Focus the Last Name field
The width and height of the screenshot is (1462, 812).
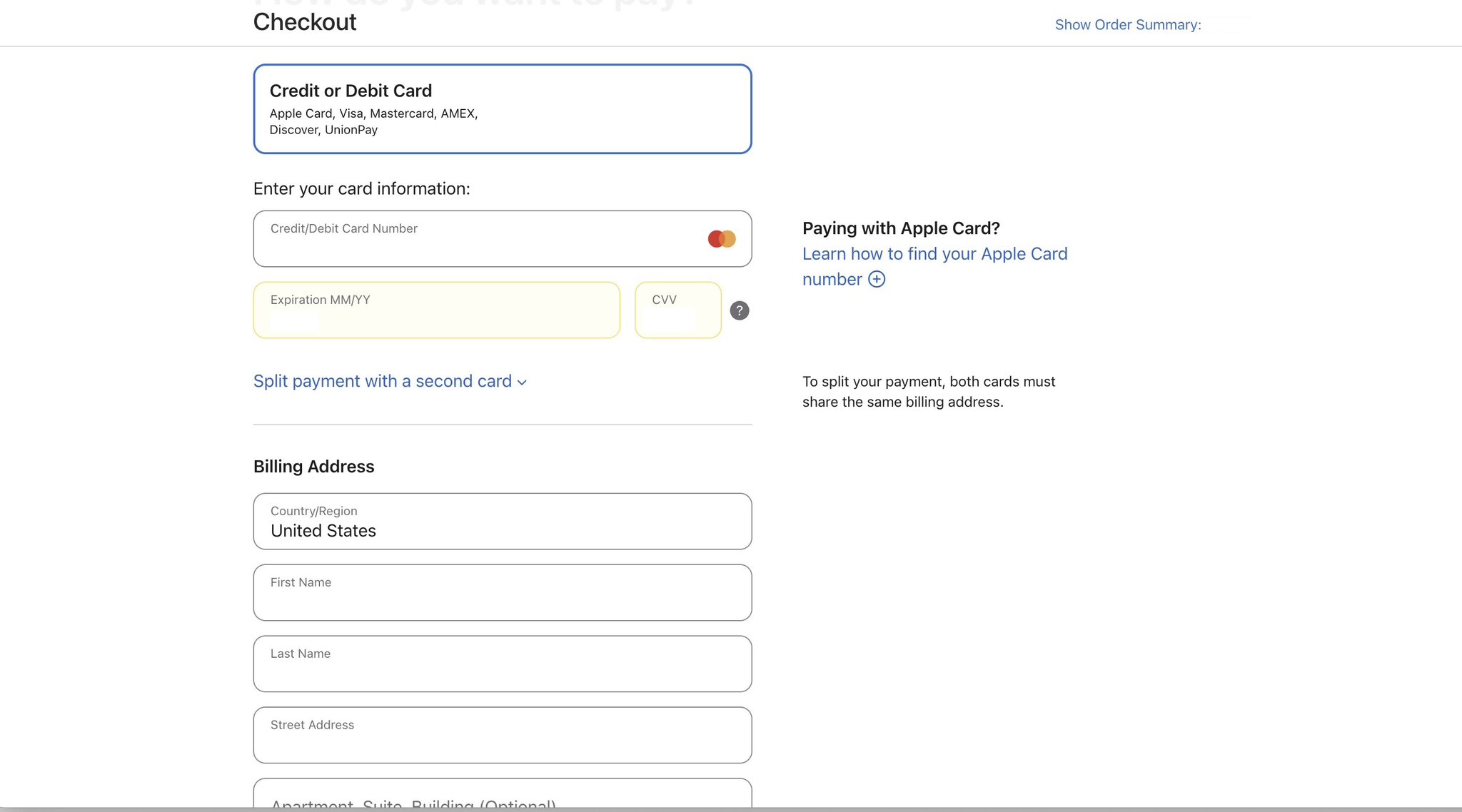pos(503,664)
